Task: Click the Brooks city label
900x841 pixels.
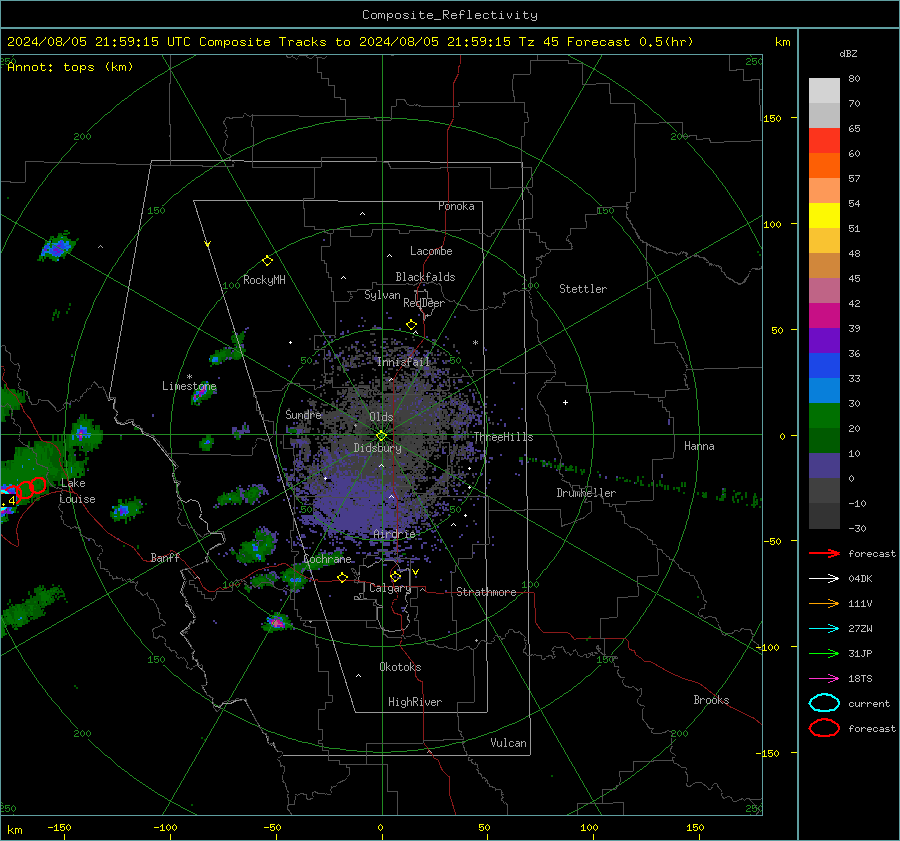Action: pos(711,700)
